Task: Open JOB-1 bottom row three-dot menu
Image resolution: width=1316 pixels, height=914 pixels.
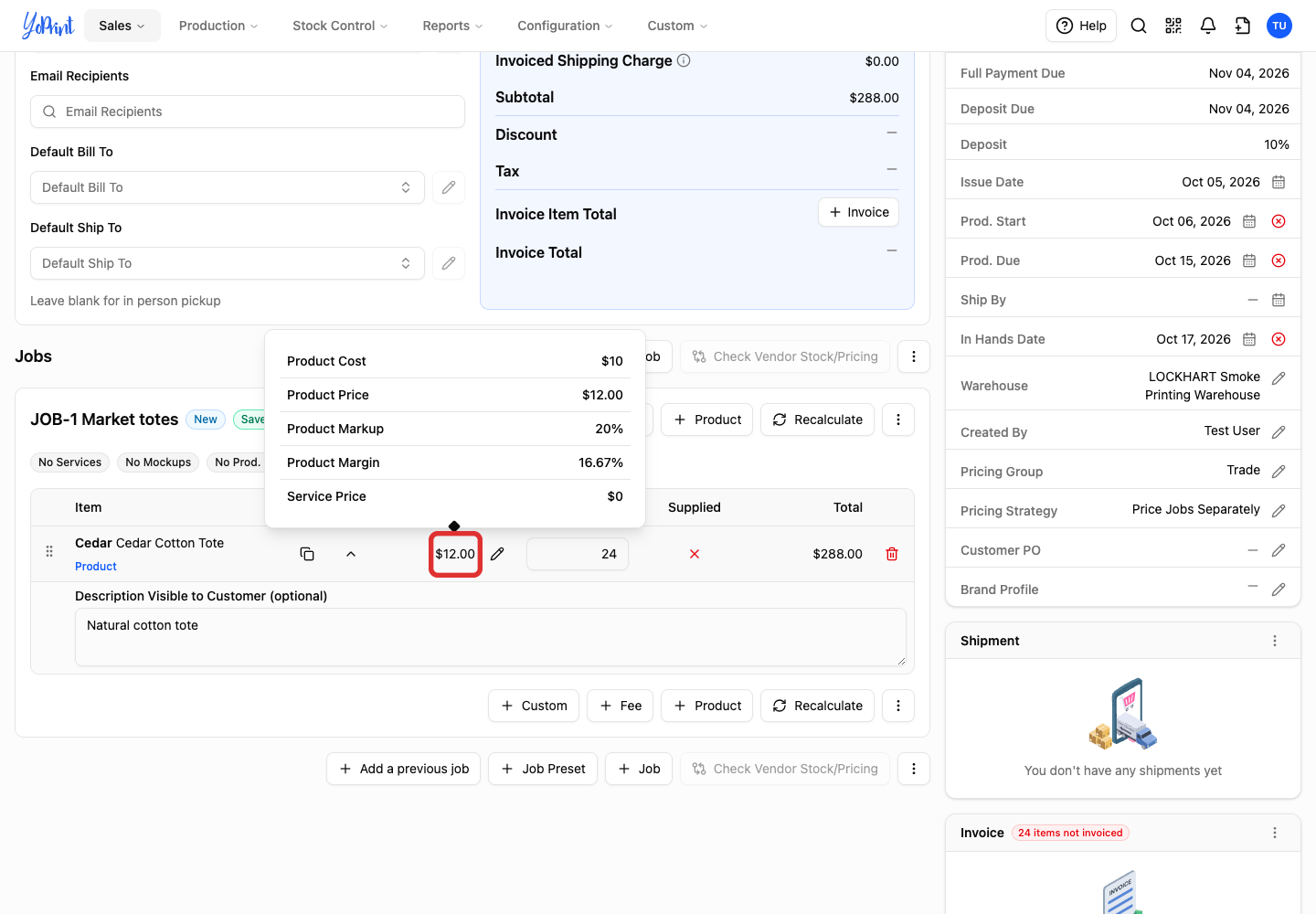Action: pos(898,706)
